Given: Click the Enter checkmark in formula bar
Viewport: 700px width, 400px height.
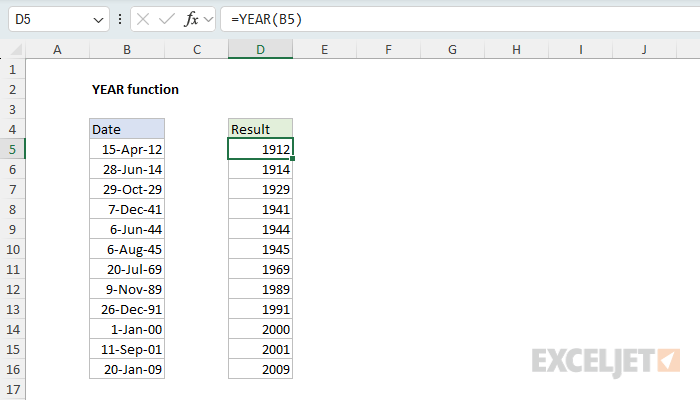Looking at the screenshot, I should click(165, 19).
